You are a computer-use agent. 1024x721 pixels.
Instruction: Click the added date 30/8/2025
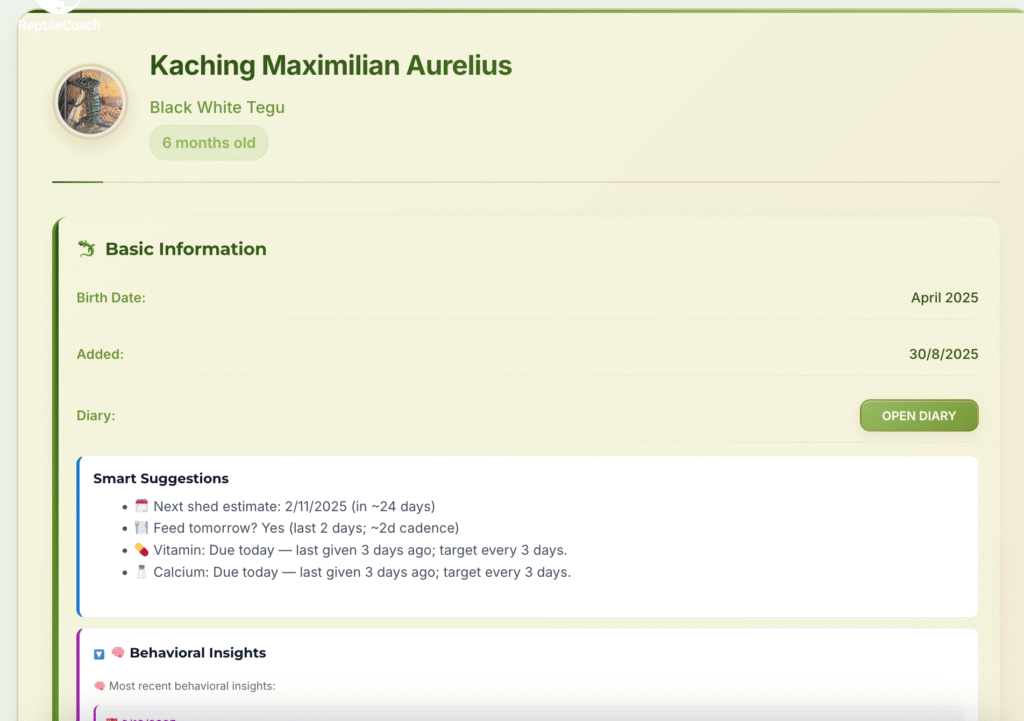click(x=944, y=354)
